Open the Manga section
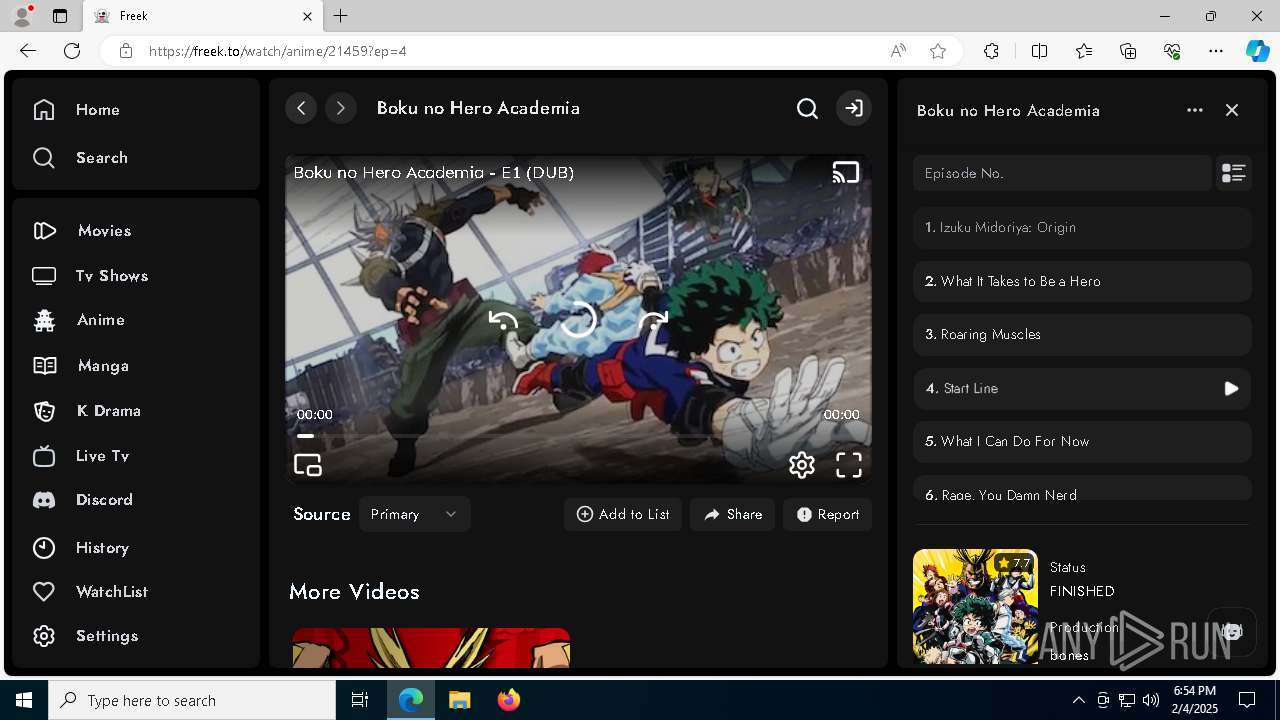 pos(80,366)
